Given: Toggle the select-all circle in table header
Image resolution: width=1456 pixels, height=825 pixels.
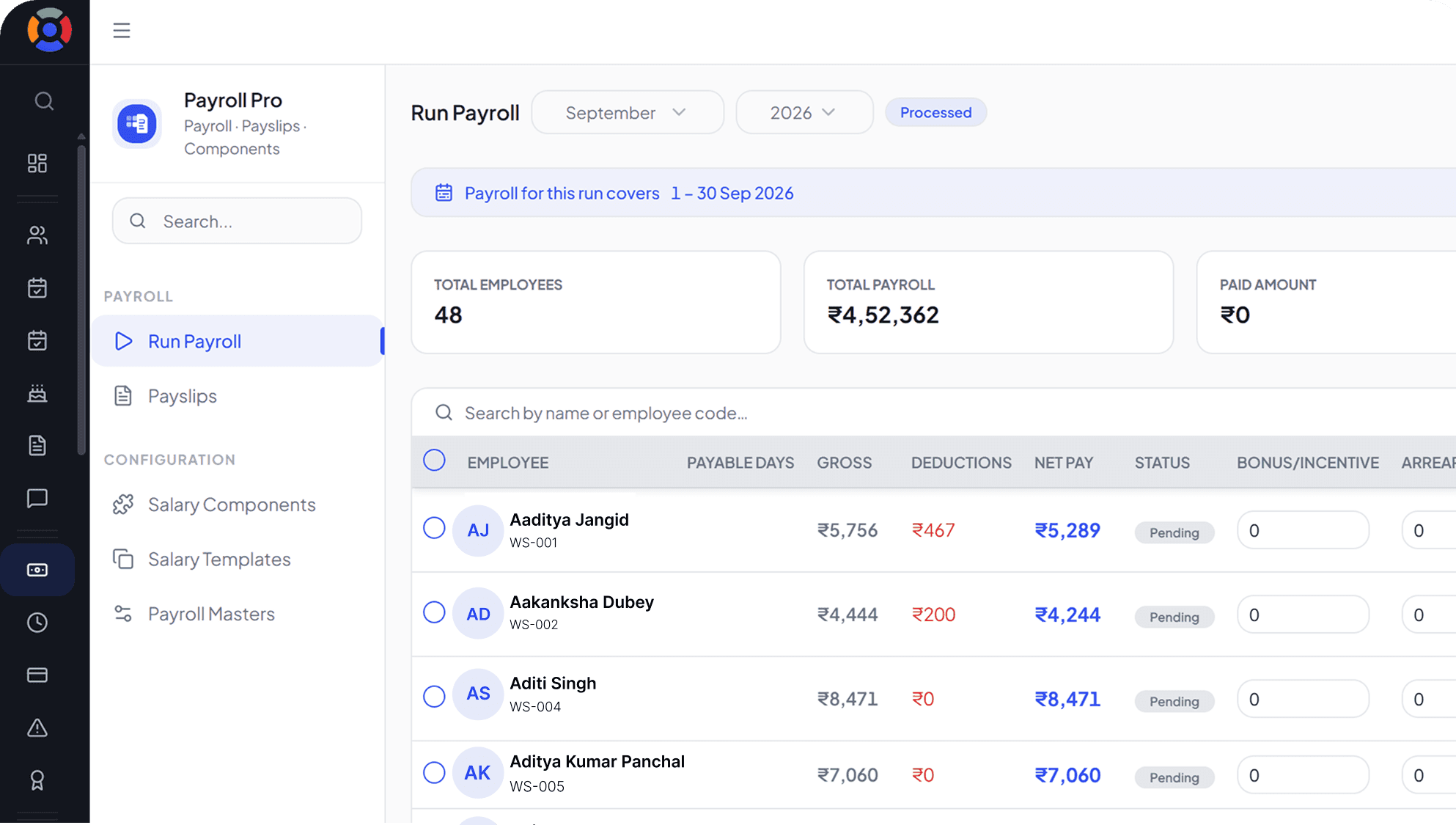Looking at the screenshot, I should click(434, 461).
